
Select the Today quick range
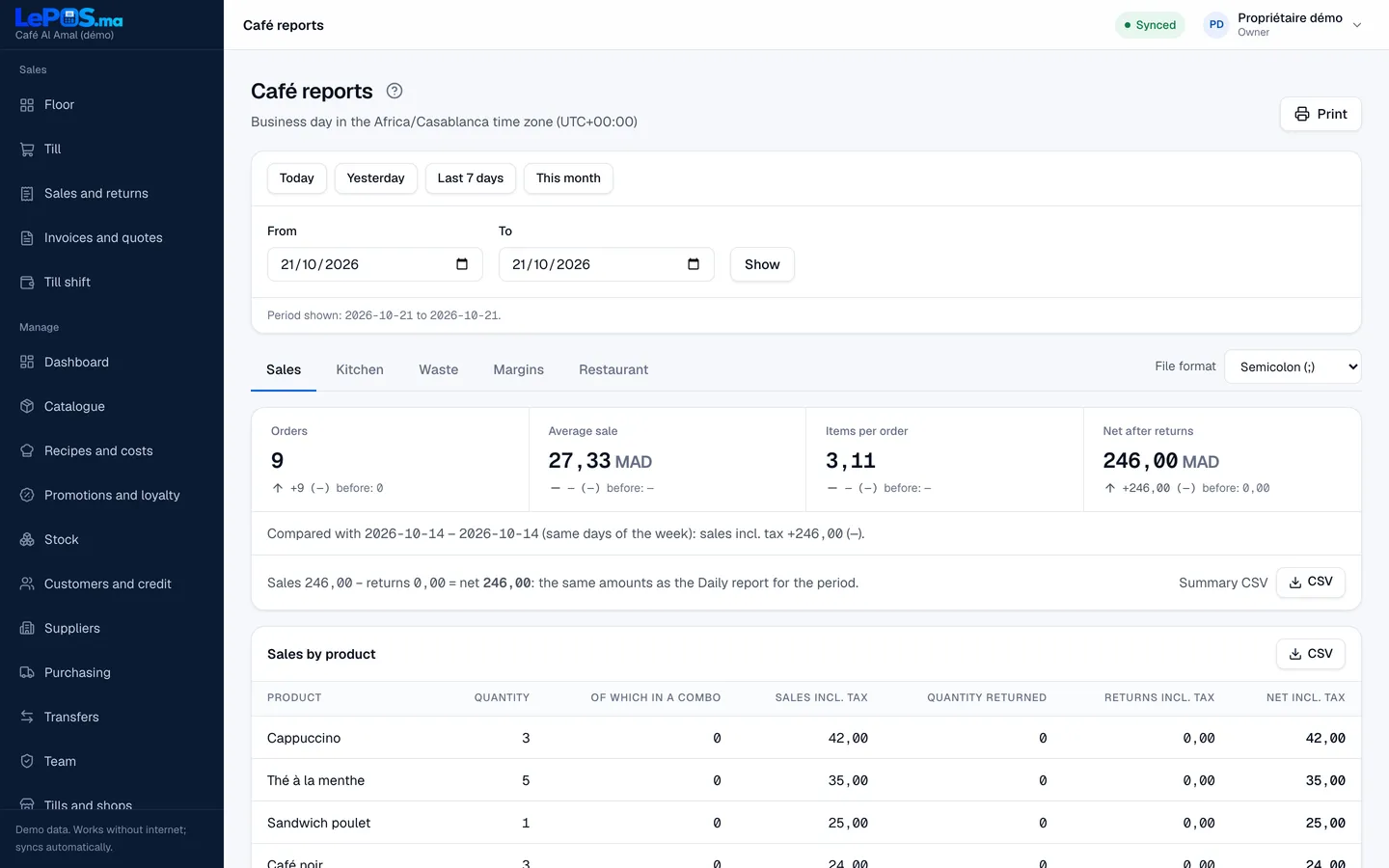point(297,178)
